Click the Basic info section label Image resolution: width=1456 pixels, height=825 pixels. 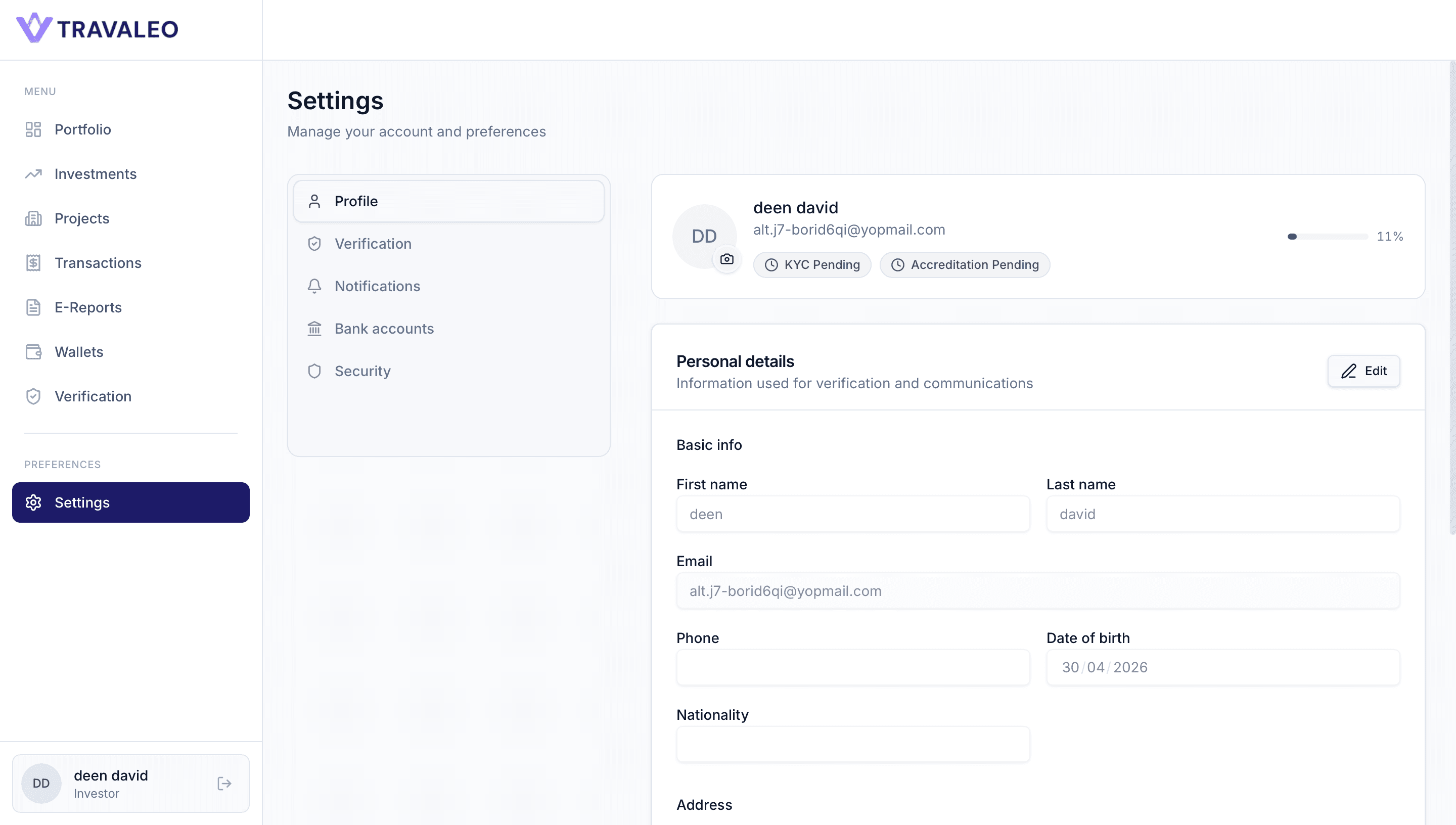pos(709,445)
